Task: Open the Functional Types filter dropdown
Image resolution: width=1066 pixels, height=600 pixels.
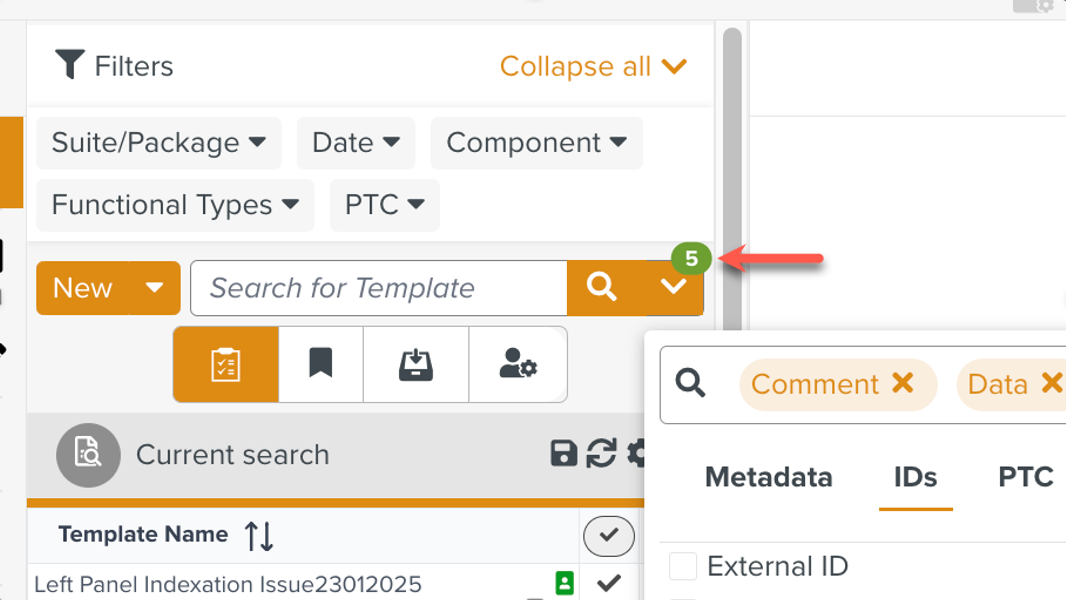Action: (175, 205)
